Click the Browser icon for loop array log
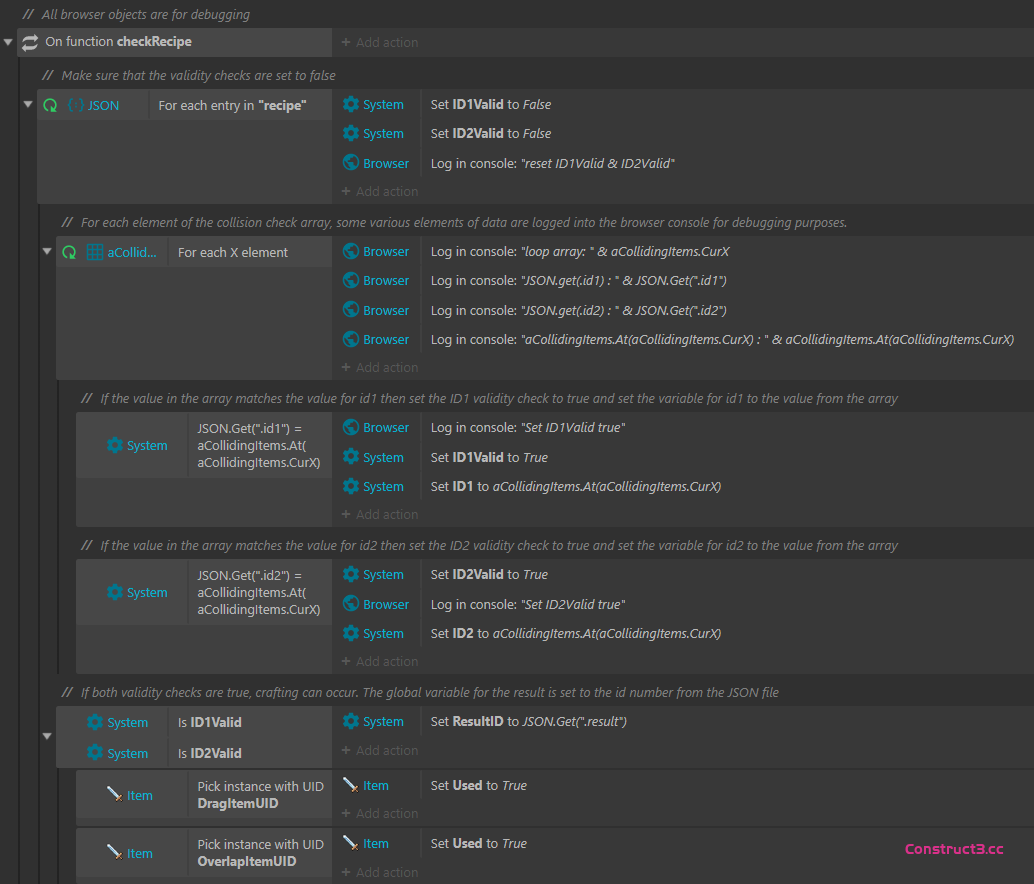This screenshot has width=1034, height=884. (350, 251)
